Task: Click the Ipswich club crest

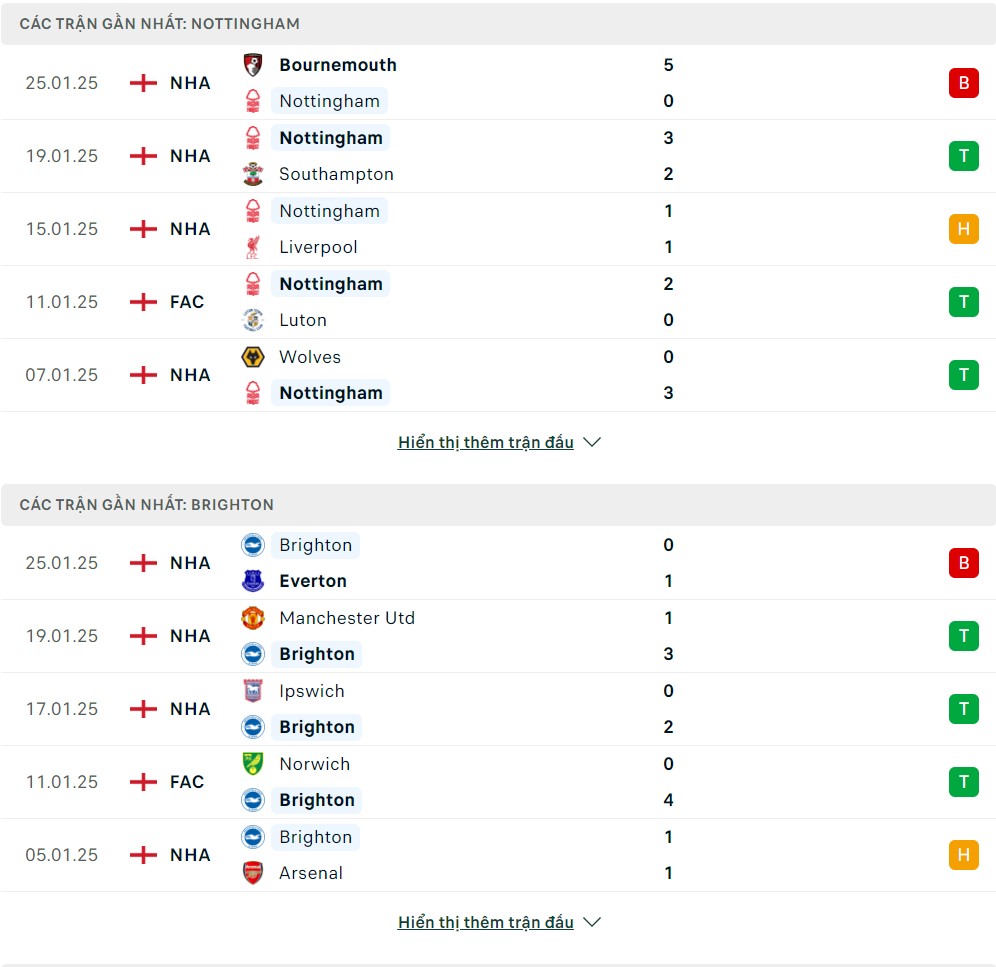Action: tap(253, 691)
